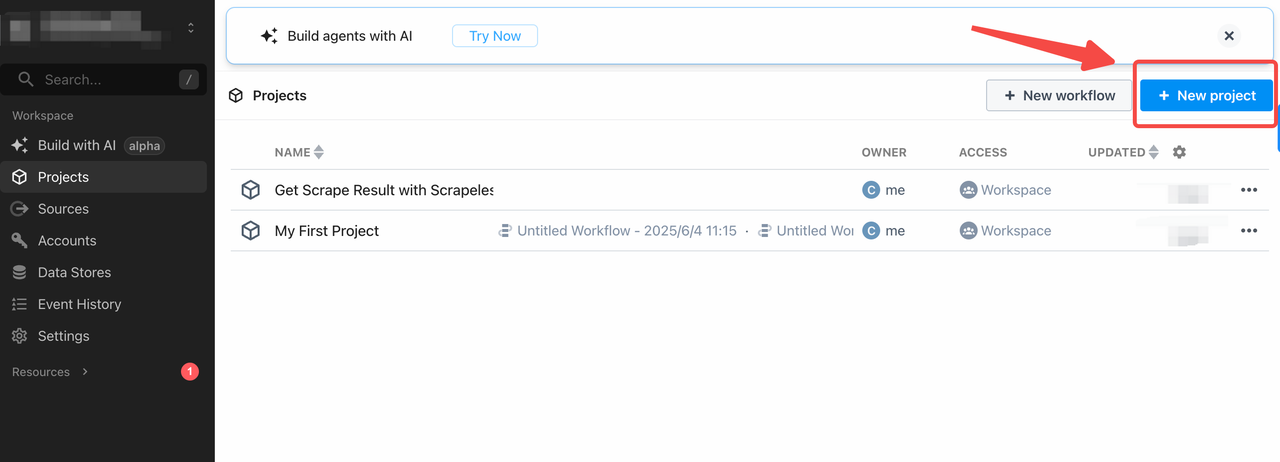Open Settings in the sidebar
Image resolution: width=1280 pixels, height=462 pixels.
[x=104, y=336]
